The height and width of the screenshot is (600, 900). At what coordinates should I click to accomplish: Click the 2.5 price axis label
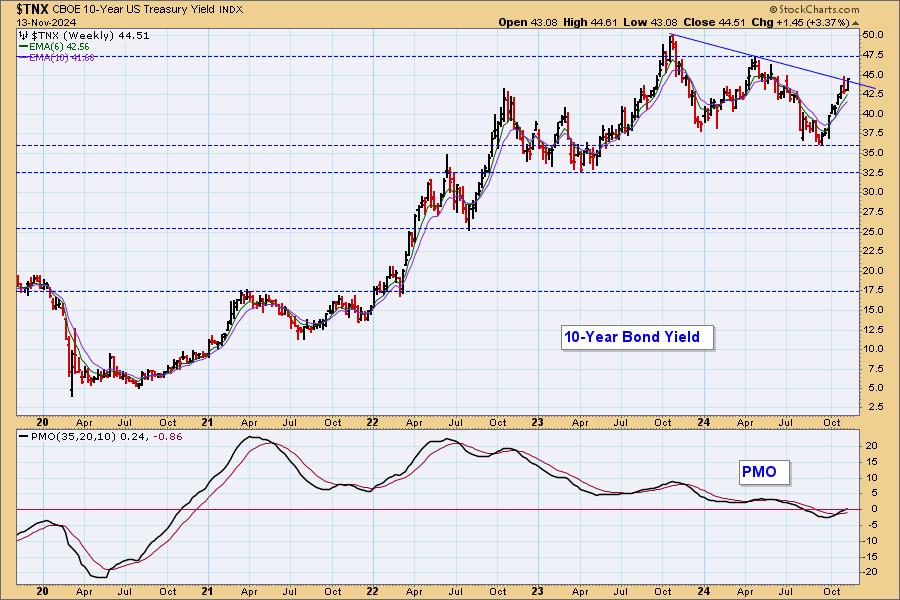click(x=875, y=407)
